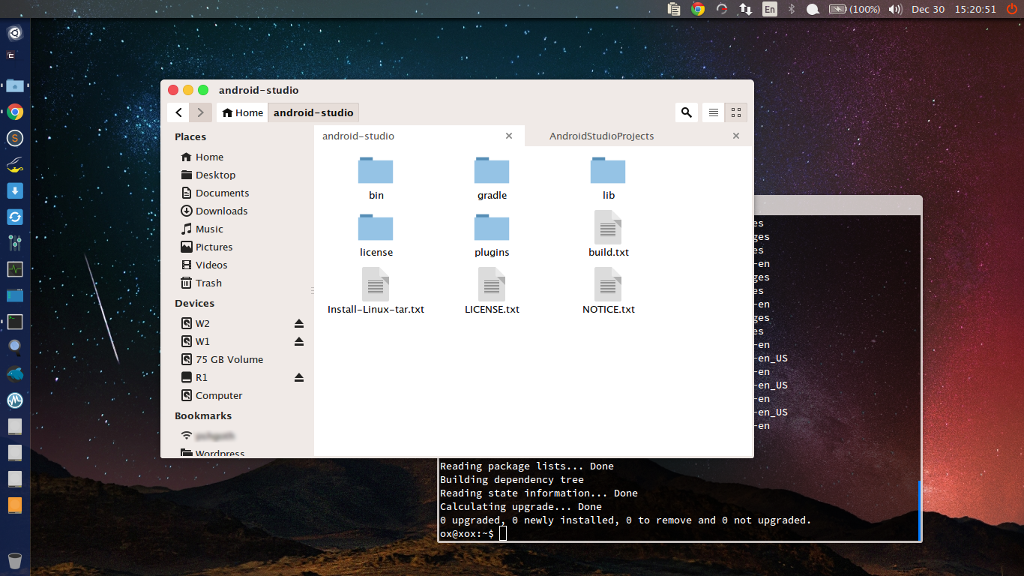Open Chrome indicator in top panel
This screenshot has height=576, width=1024.
click(x=698, y=9)
